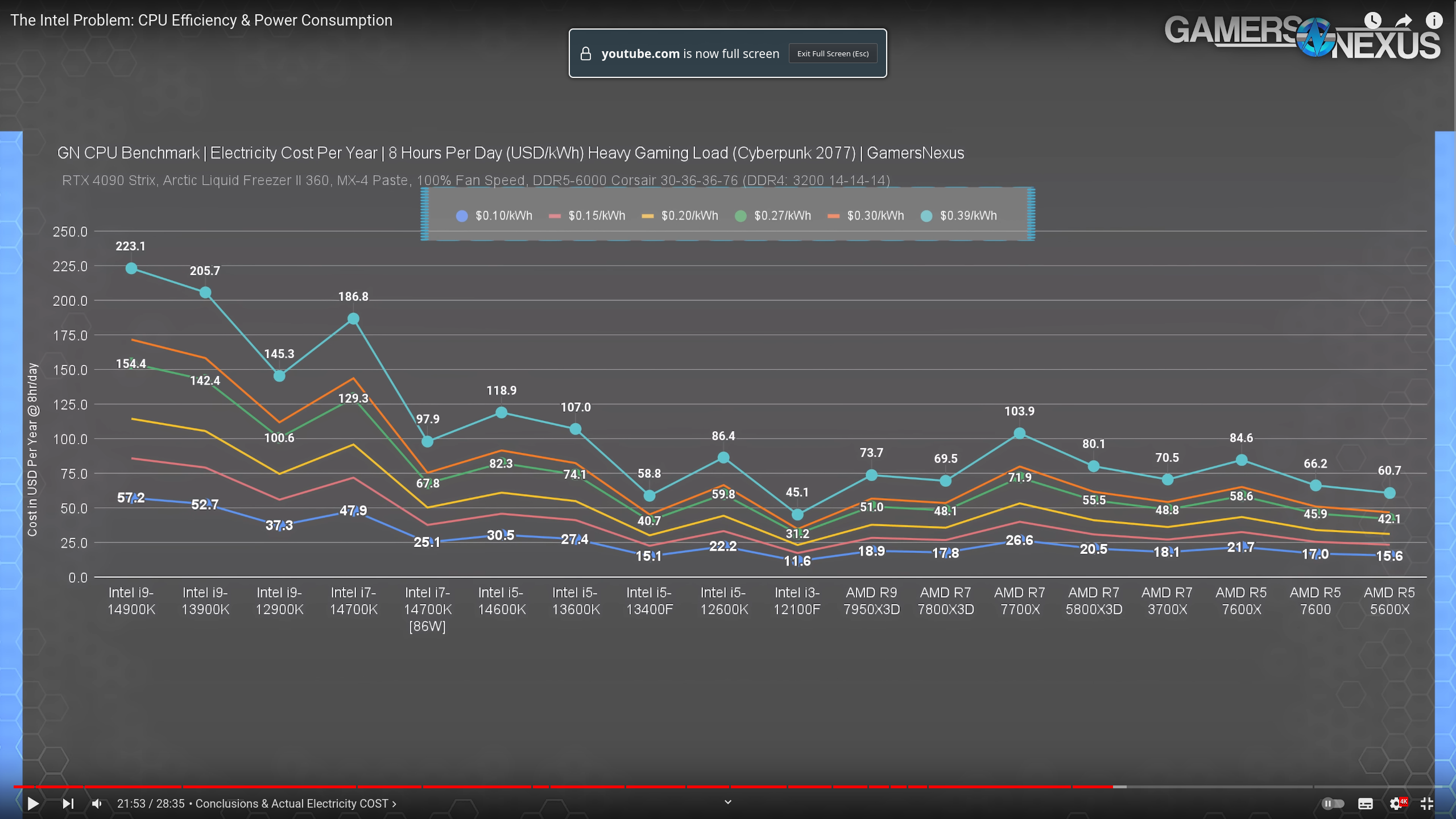1456x819 pixels.
Task: Open the video title link
Action: 201,20
